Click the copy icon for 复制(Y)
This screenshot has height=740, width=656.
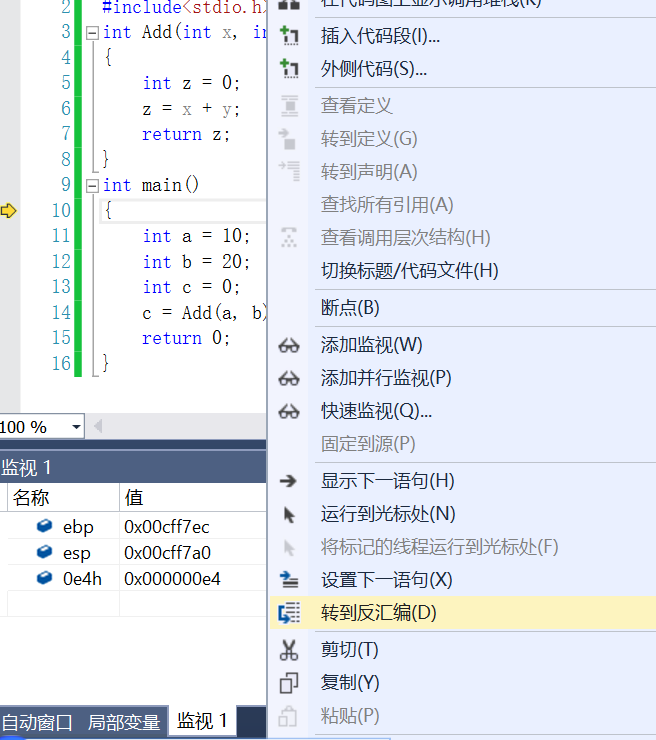click(x=289, y=683)
